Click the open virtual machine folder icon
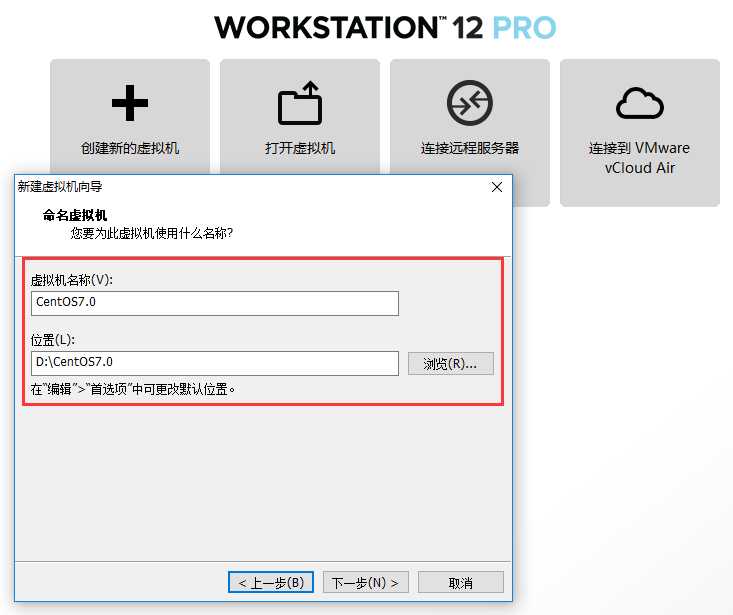 click(x=300, y=103)
